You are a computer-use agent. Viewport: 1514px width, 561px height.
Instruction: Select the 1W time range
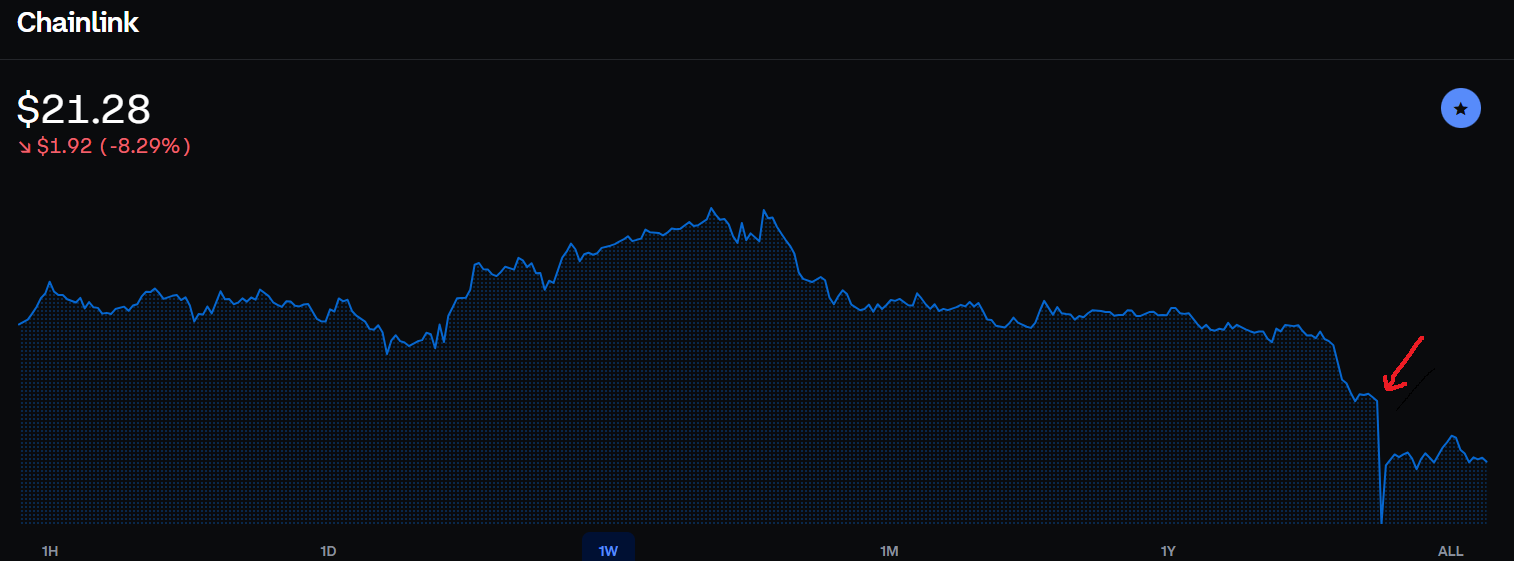click(x=608, y=549)
